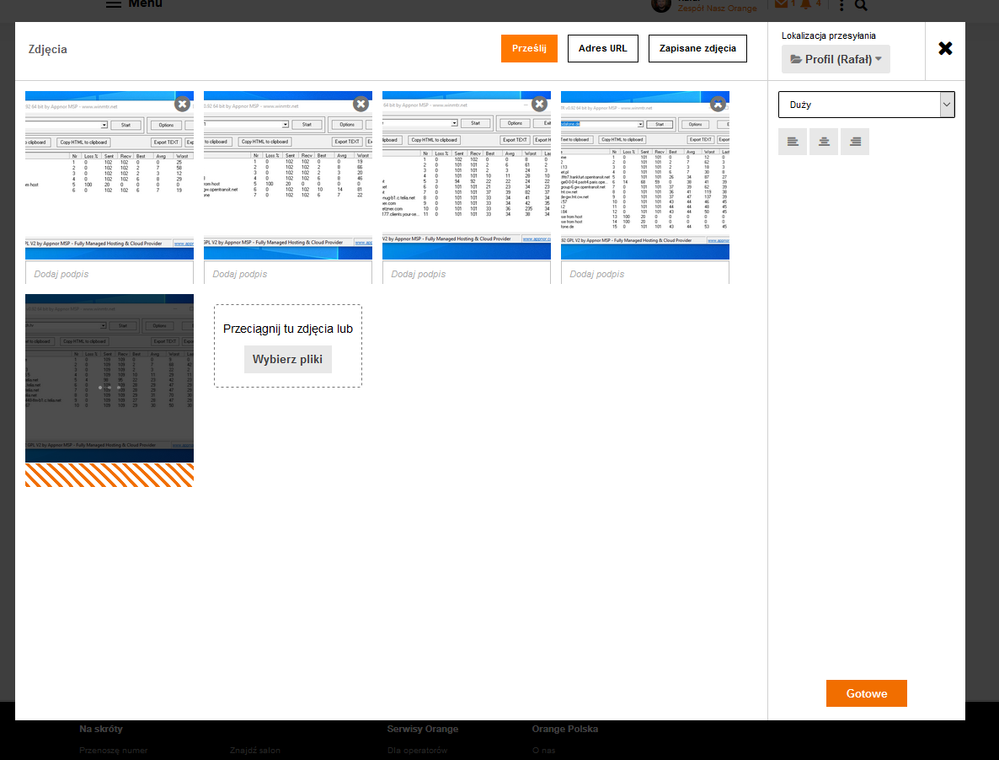
Task: Align image to the right
Action: coord(855,142)
